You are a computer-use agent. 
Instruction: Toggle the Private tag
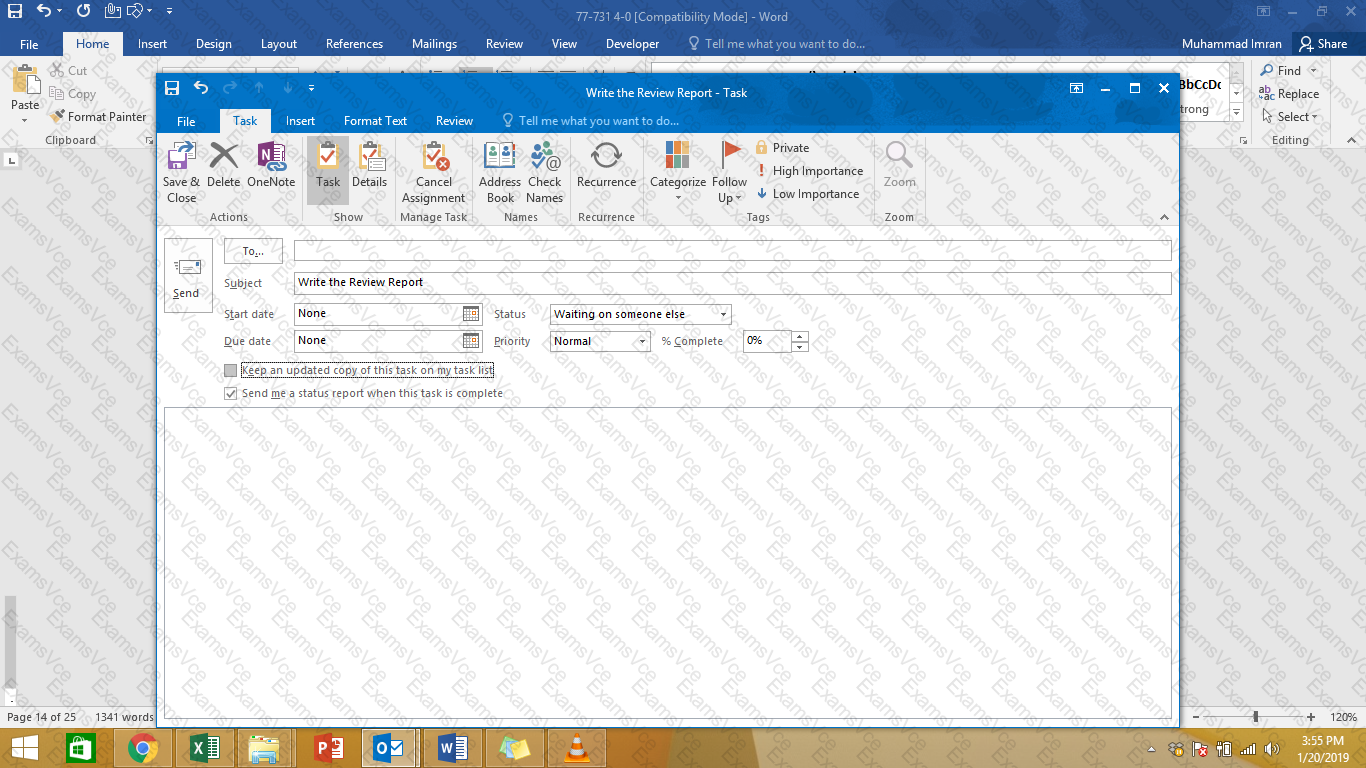[782, 148]
